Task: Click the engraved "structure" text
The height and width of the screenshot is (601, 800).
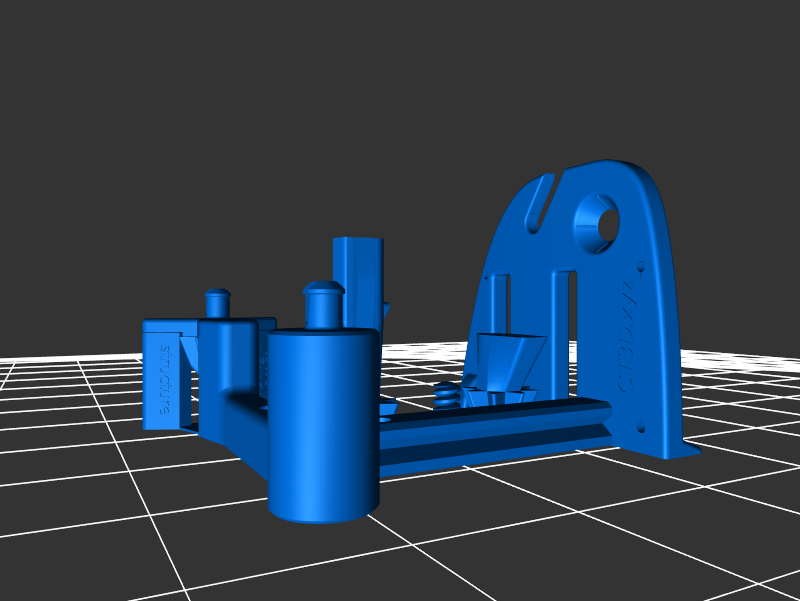Action: point(164,381)
